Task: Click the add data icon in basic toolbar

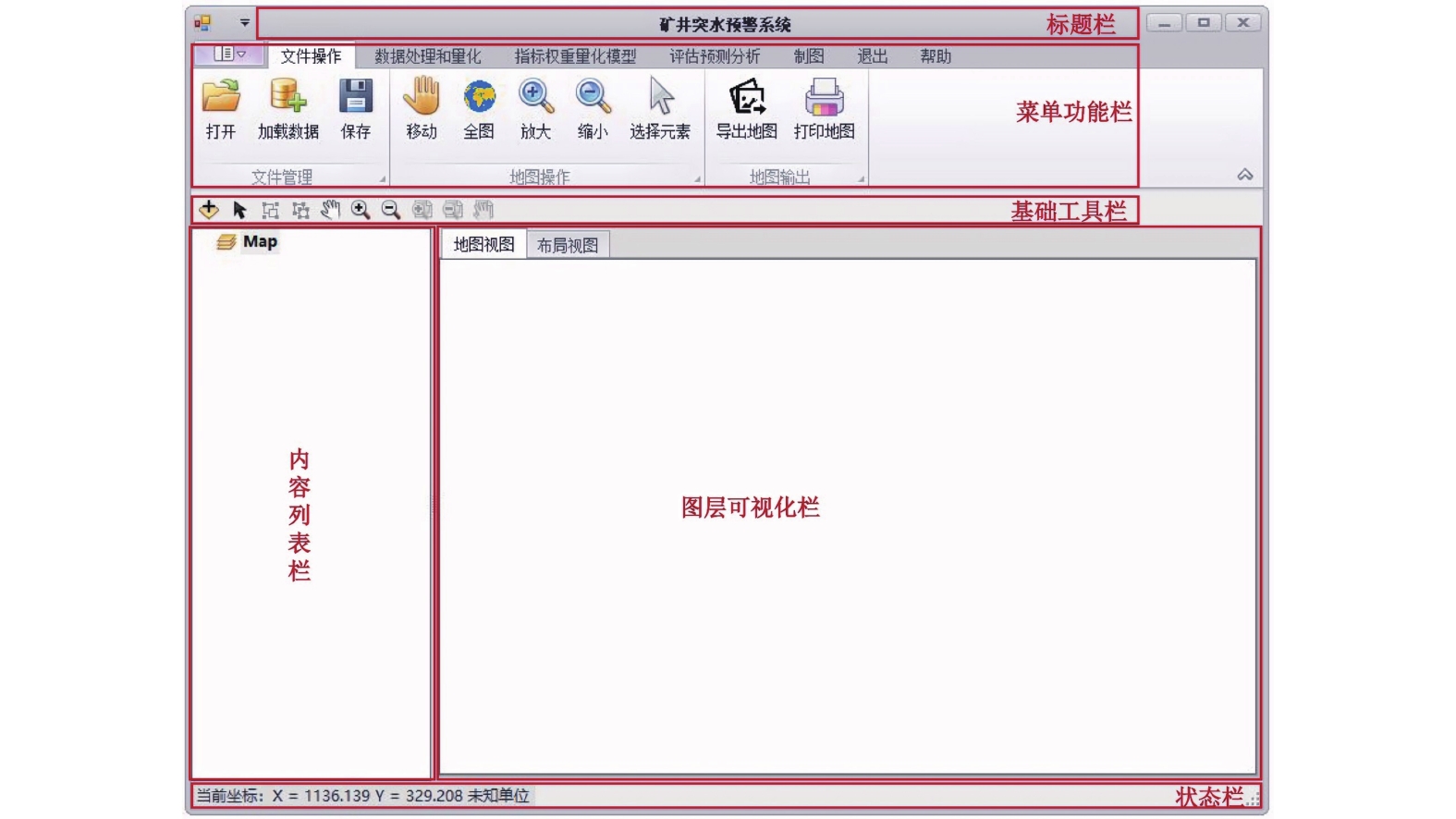Action: tap(209, 210)
